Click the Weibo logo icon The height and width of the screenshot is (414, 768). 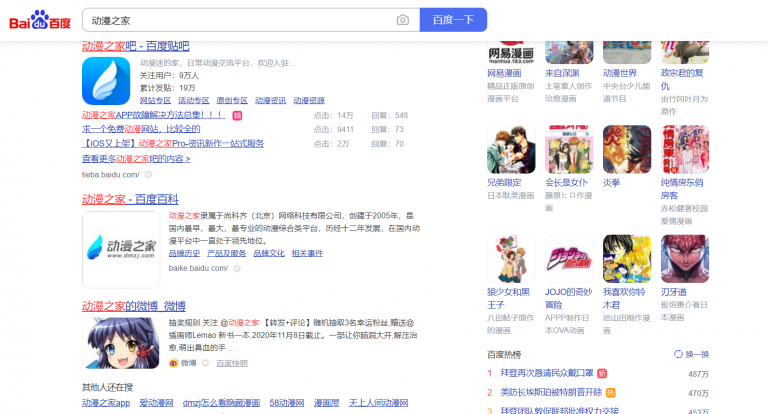coord(173,363)
